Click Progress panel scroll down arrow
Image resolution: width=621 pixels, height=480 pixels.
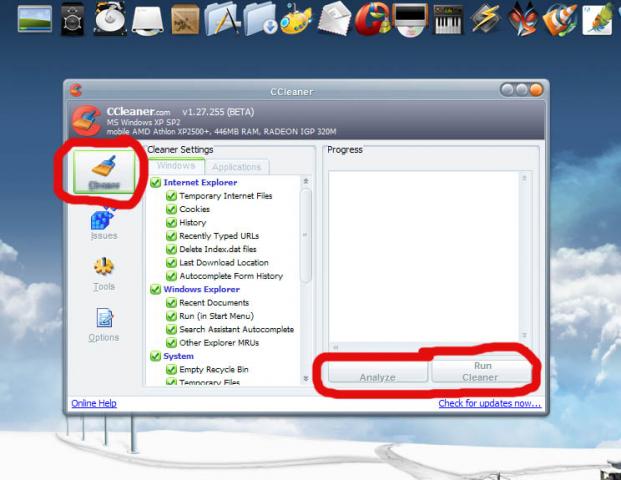coord(524,336)
